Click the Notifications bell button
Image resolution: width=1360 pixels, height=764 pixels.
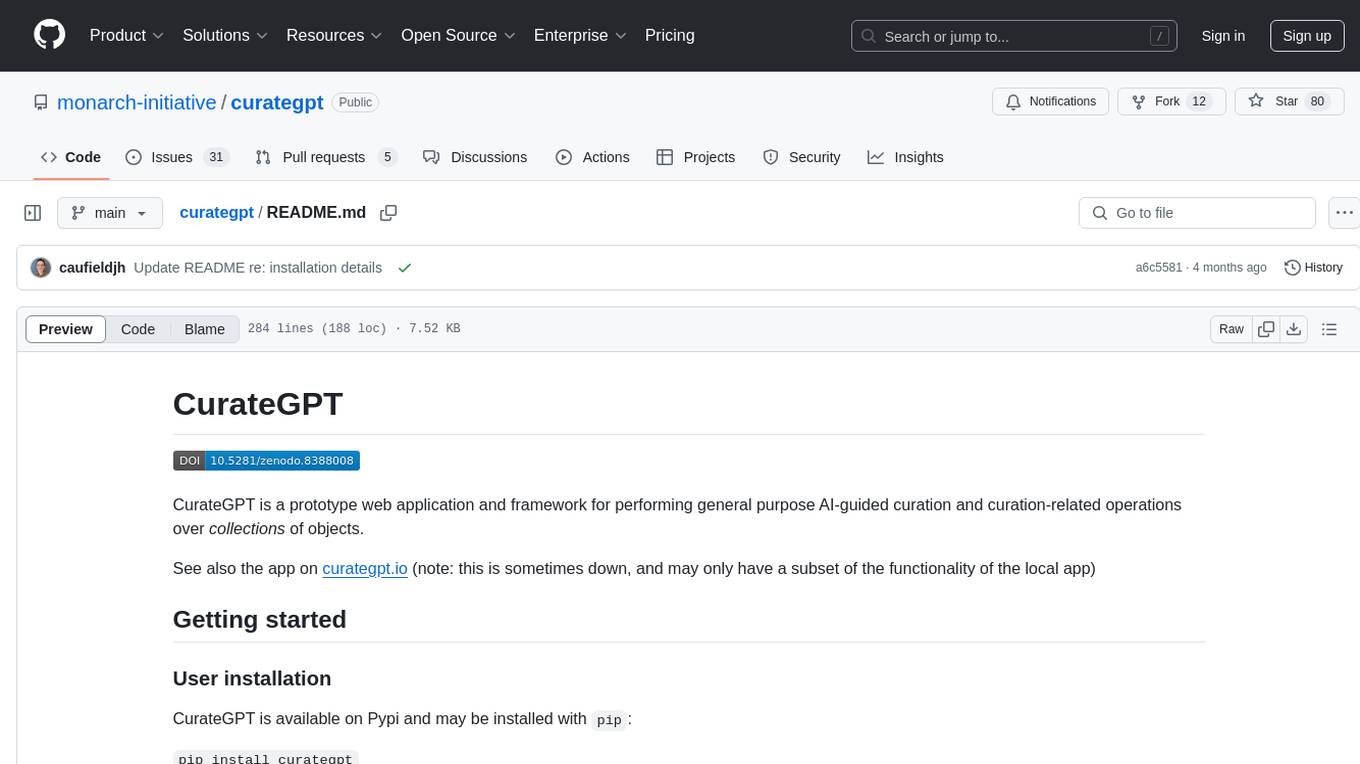[1050, 102]
